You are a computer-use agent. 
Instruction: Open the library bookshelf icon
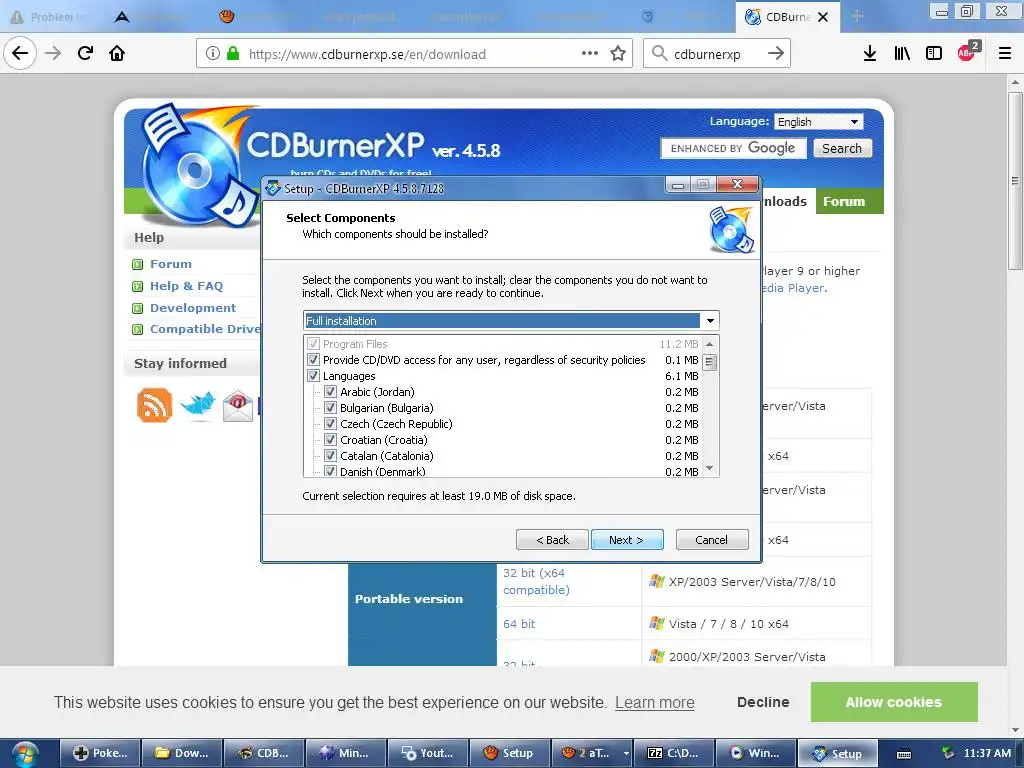pyautogui.click(x=902, y=54)
